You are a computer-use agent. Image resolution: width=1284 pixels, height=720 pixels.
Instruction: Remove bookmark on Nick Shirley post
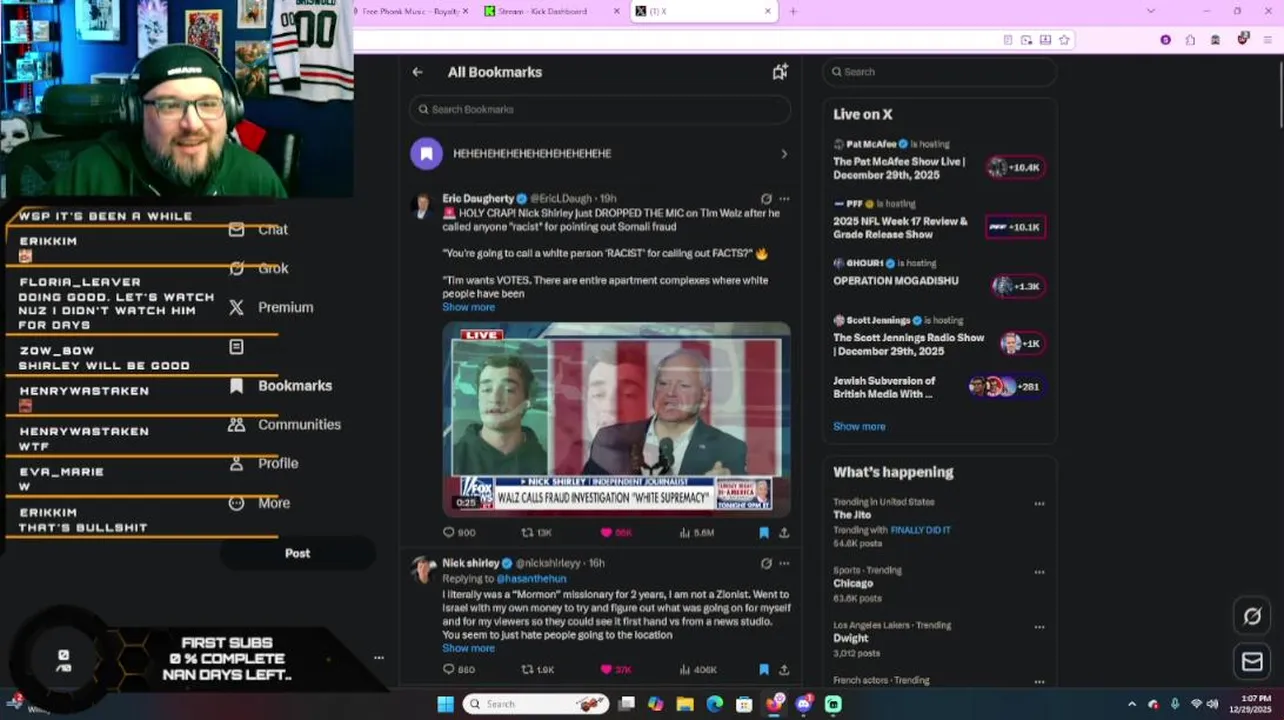click(x=764, y=669)
